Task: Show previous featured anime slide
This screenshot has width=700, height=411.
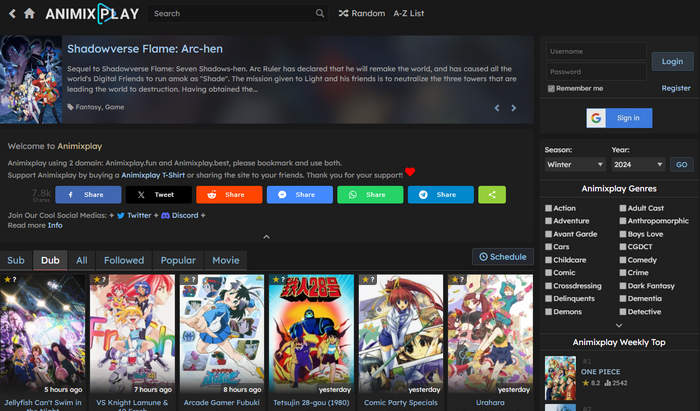Action: pos(497,108)
